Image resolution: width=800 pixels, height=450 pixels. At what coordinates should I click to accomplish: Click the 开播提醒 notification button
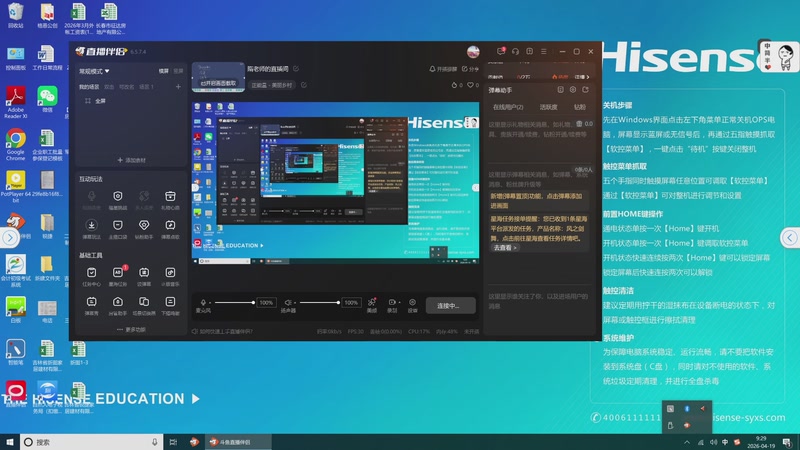point(442,69)
